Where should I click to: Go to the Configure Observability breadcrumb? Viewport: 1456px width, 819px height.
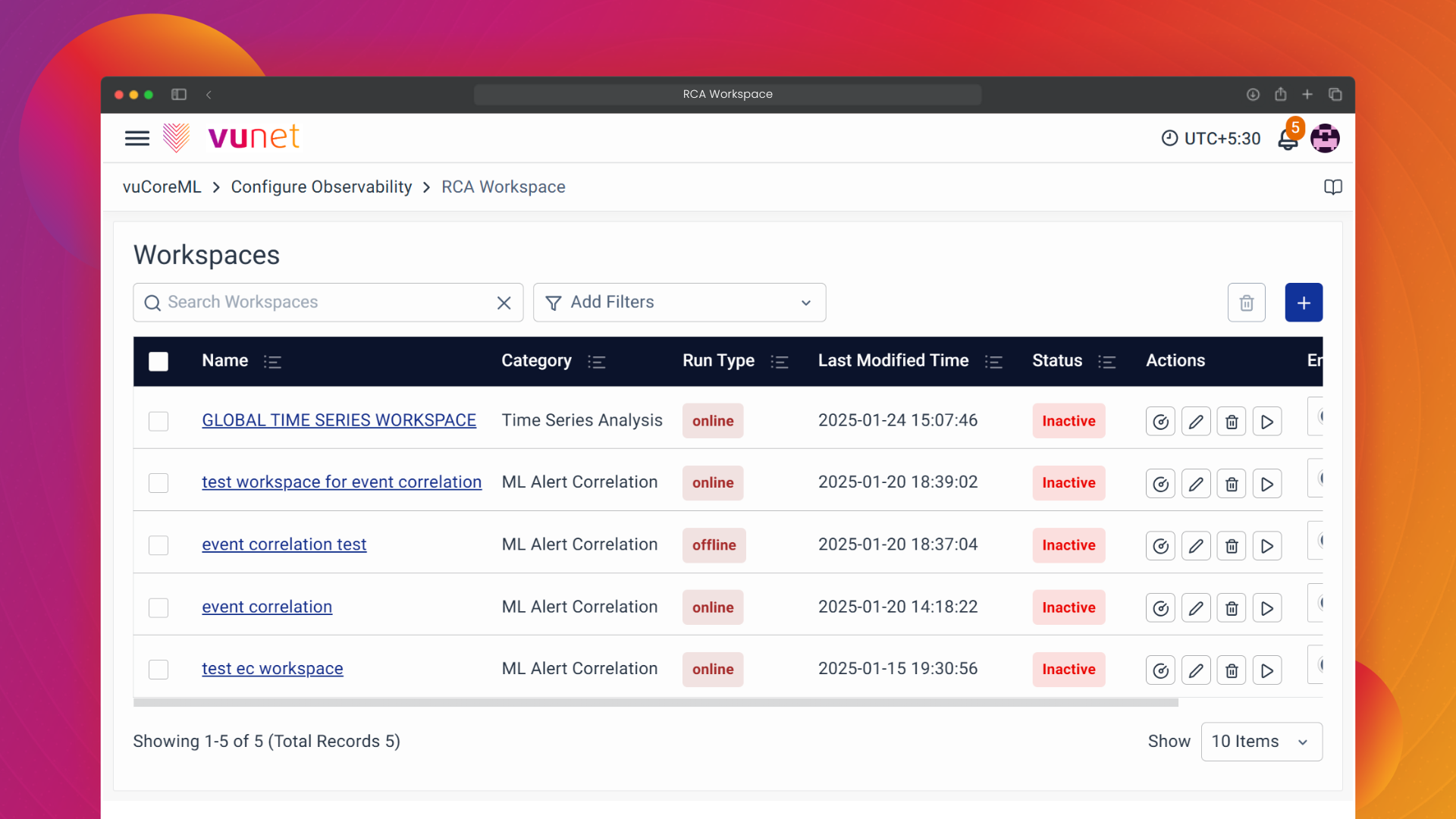point(321,187)
